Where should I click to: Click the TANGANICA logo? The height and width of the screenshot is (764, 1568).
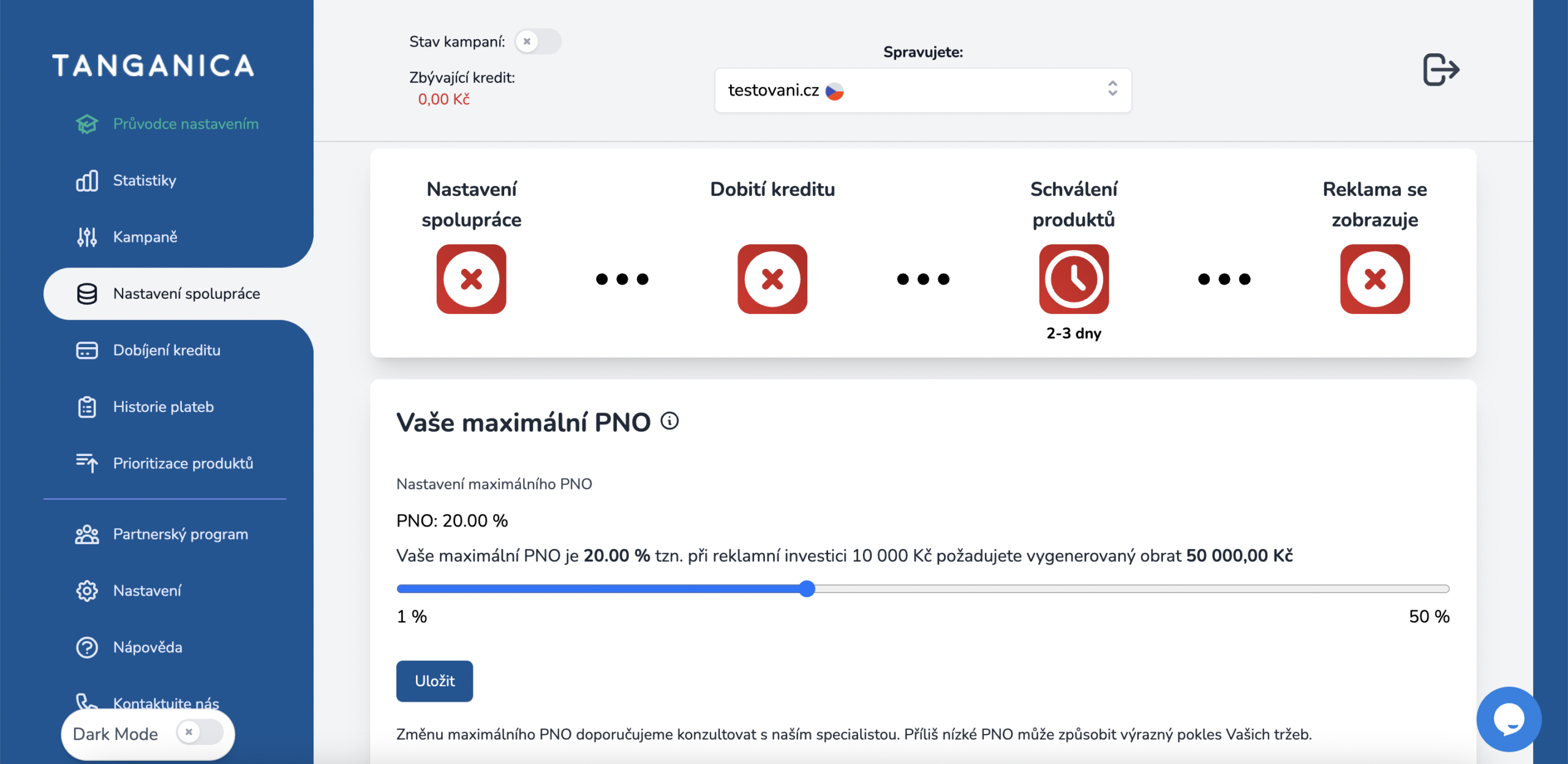point(153,66)
